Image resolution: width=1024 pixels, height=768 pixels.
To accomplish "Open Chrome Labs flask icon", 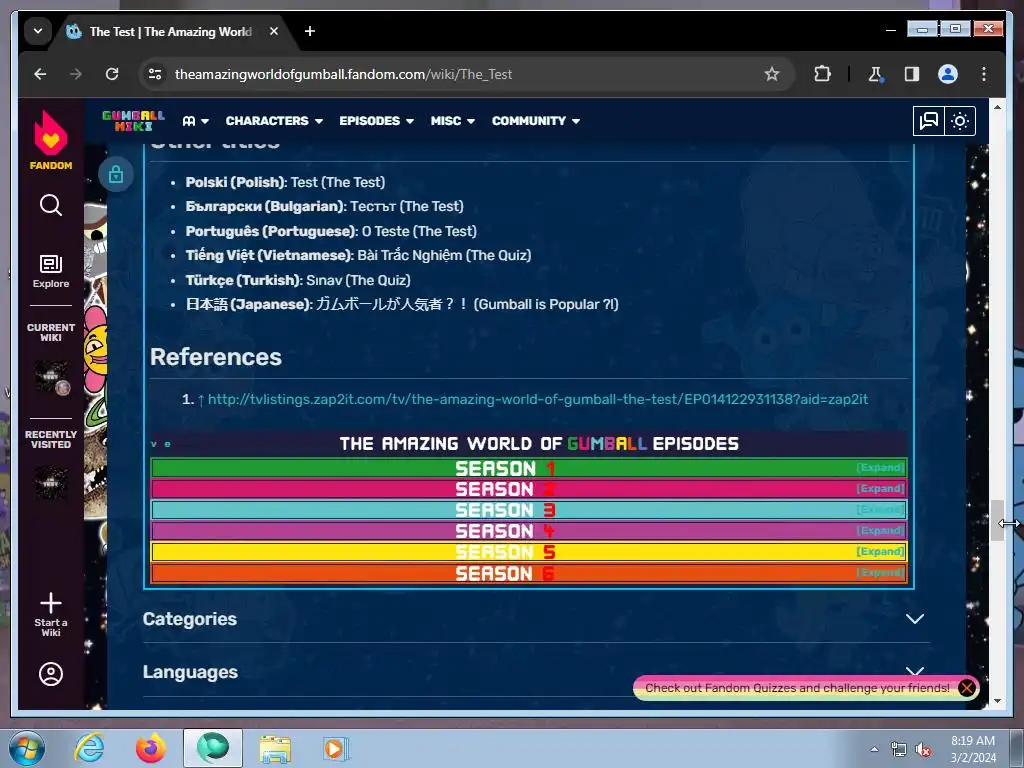I will tap(875, 74).
